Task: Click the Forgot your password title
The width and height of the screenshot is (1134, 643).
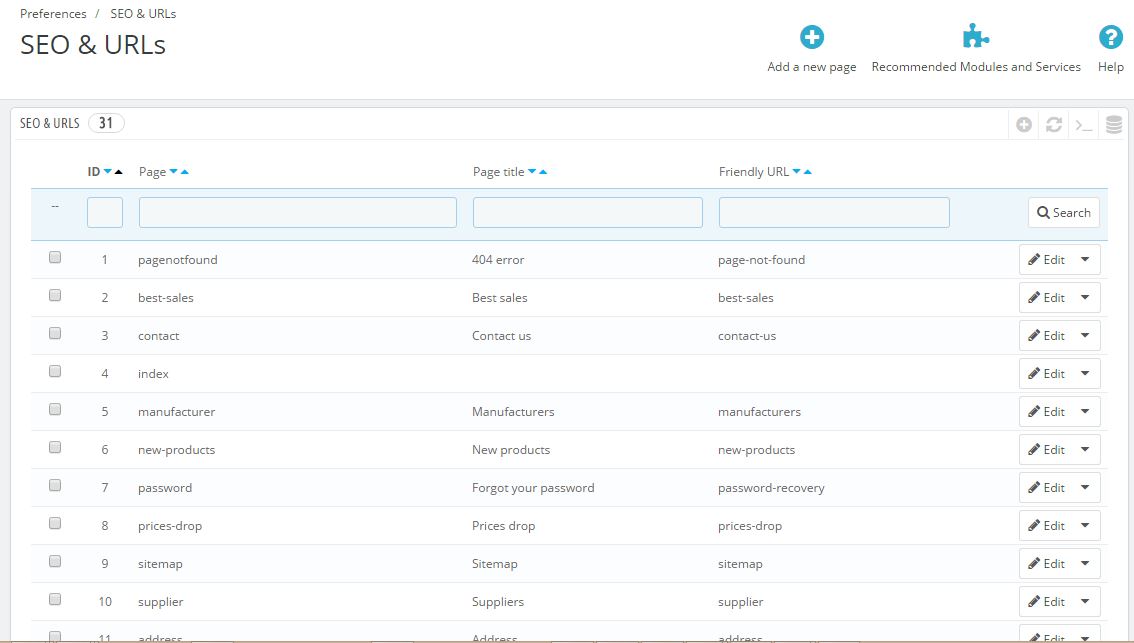Action: point(533,487)
